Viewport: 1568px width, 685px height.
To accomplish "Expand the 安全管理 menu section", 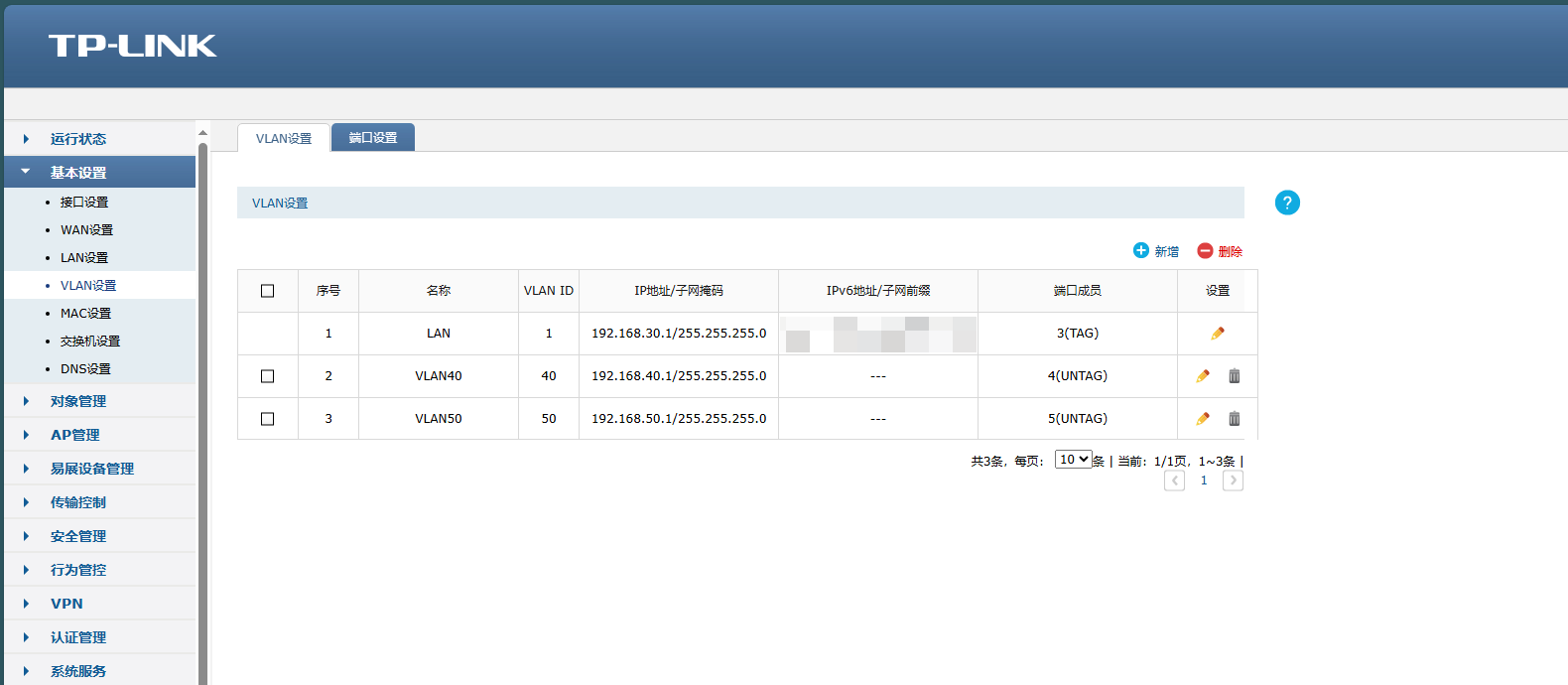I will 99,536.
